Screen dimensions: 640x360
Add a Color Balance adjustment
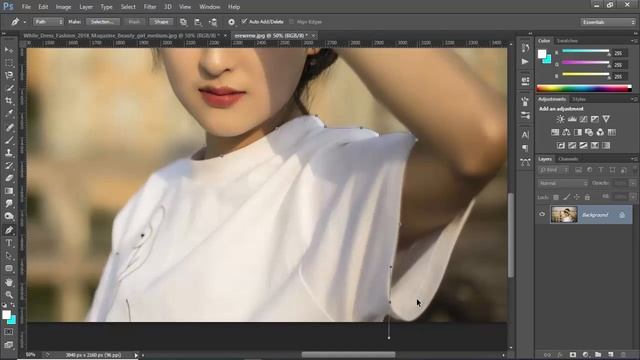[x=566, y=132]
